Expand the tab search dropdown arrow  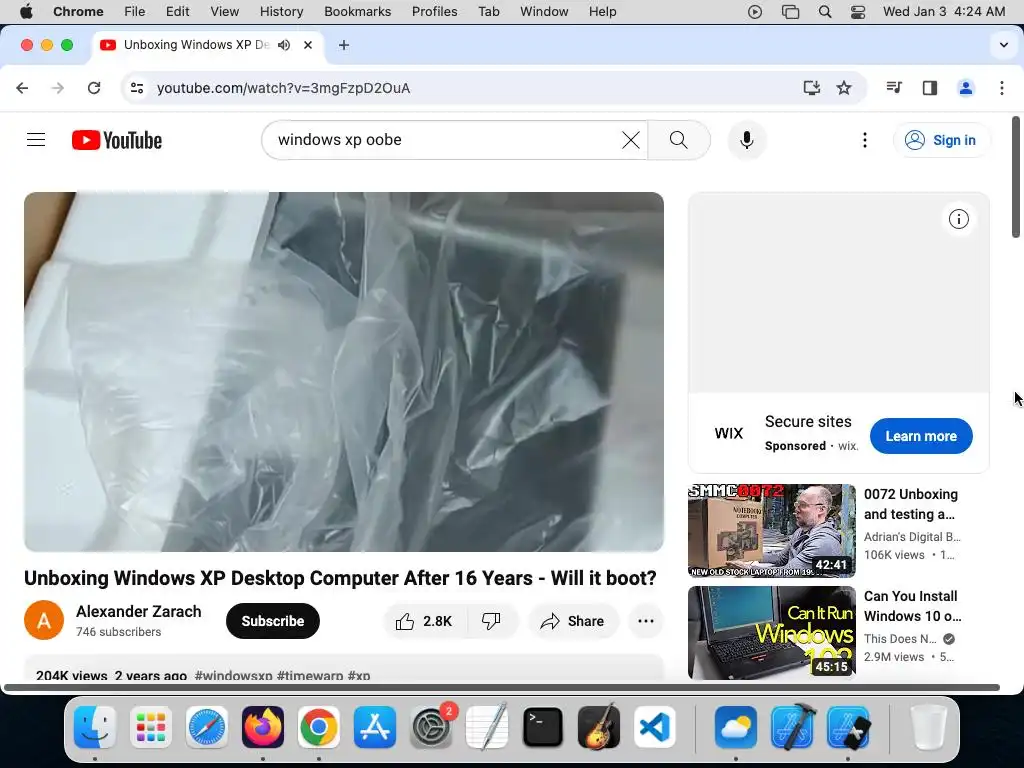point(1004,45)
